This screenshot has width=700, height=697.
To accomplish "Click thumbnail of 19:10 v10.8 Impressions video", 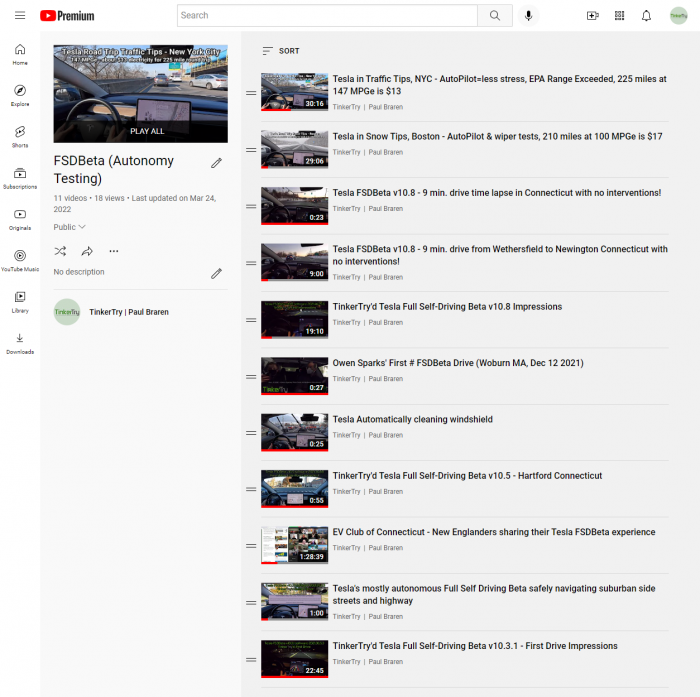I will click(x=295, y=320).
